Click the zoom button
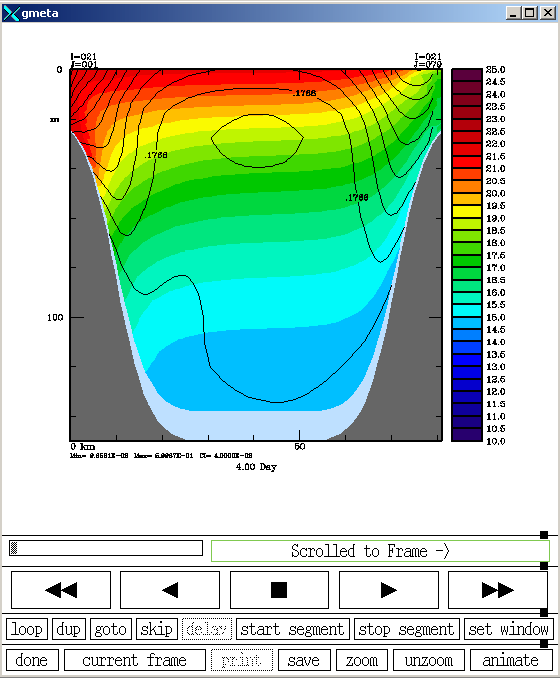The image size is (560, 678). (362, 660)
